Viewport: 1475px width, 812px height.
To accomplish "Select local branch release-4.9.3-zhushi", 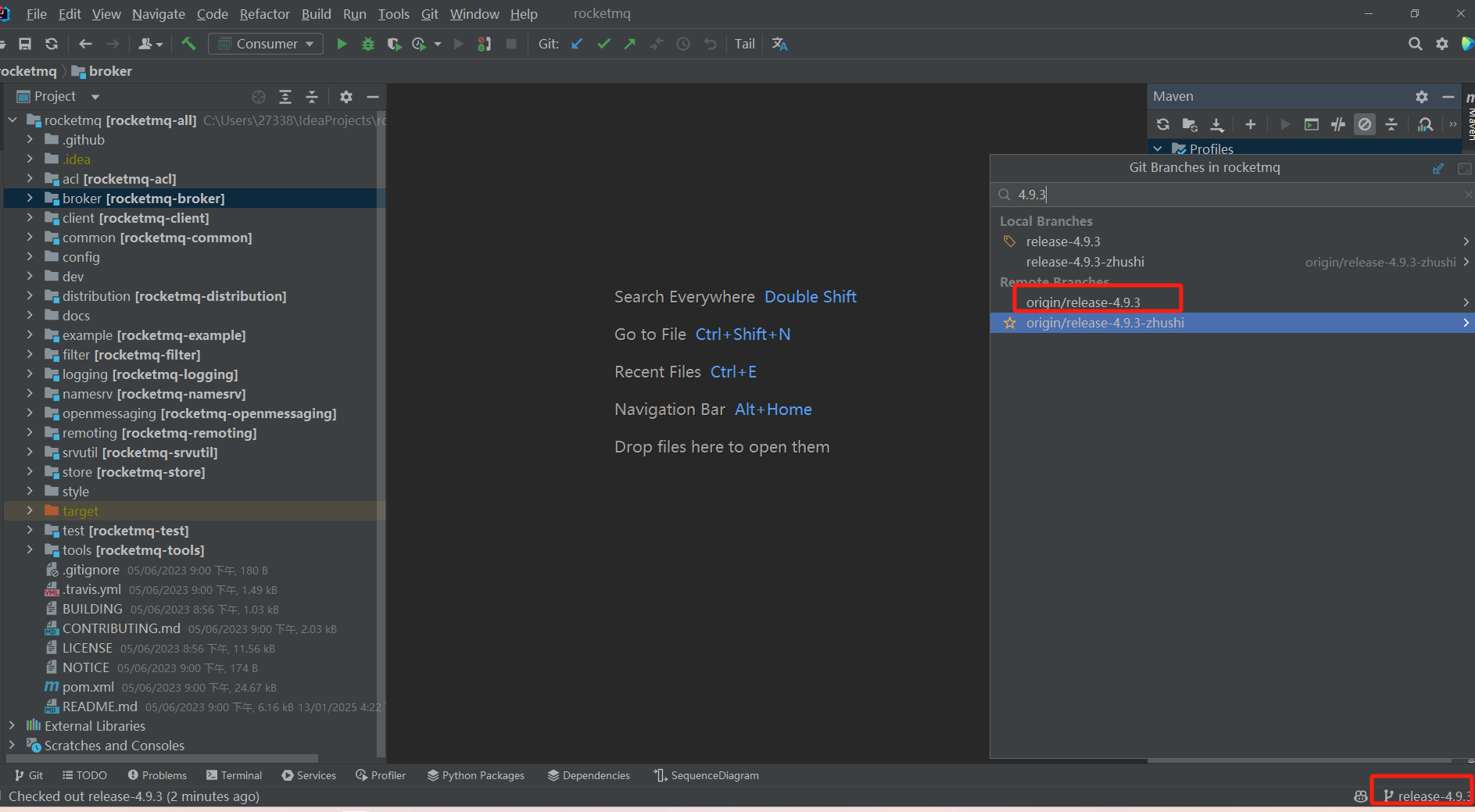I will coord(1232,262).
